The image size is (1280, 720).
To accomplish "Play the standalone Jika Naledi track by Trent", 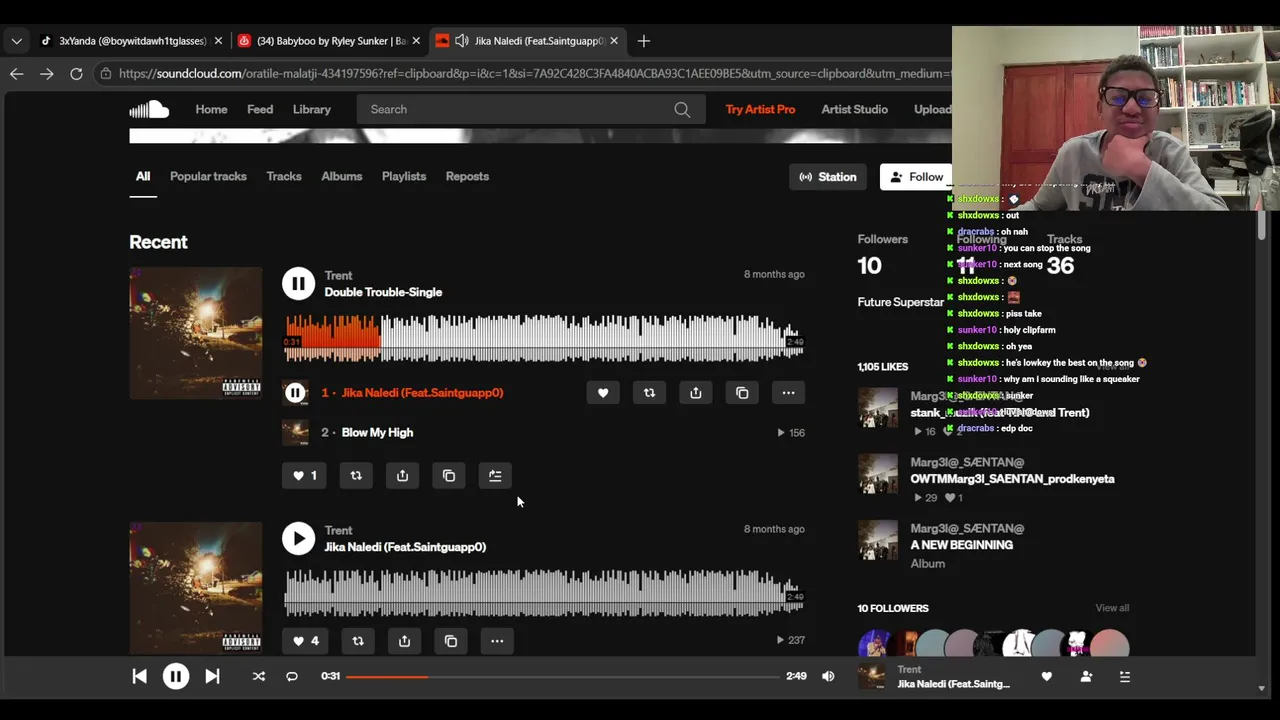I will (x=298, y=539).
